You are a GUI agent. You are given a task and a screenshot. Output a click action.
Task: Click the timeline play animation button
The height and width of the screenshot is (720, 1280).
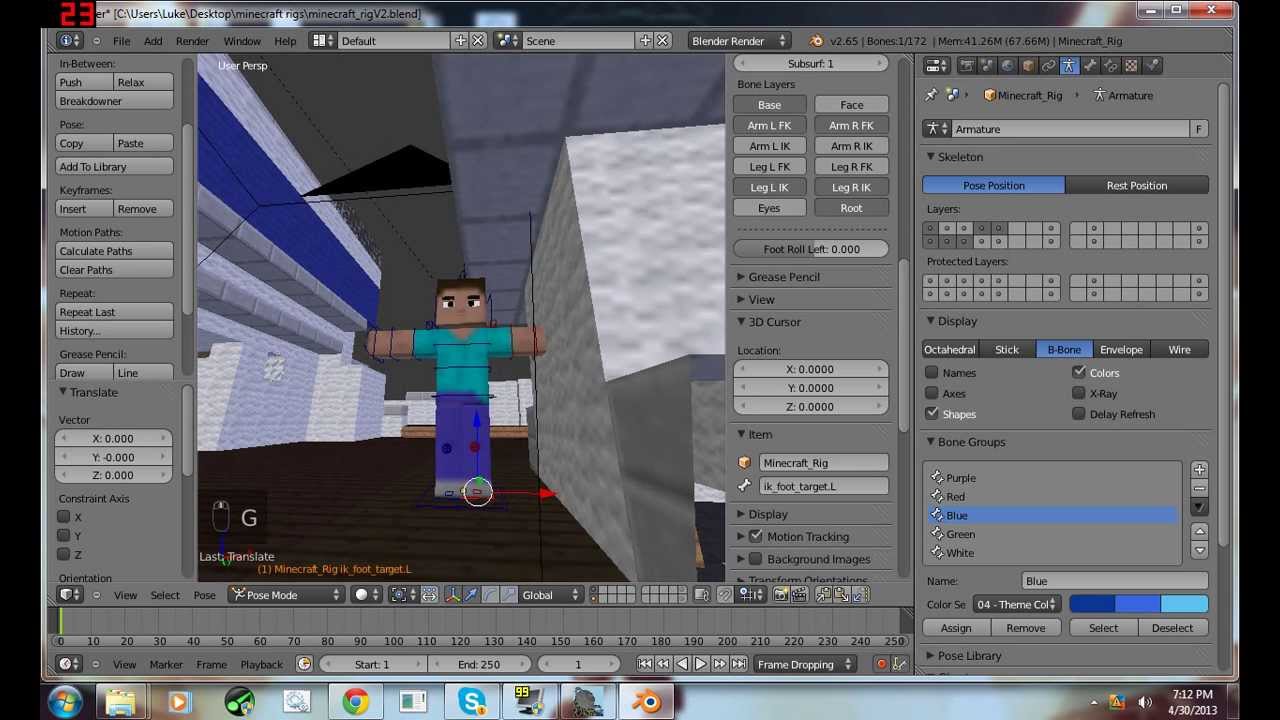click(x=700, y=664)
